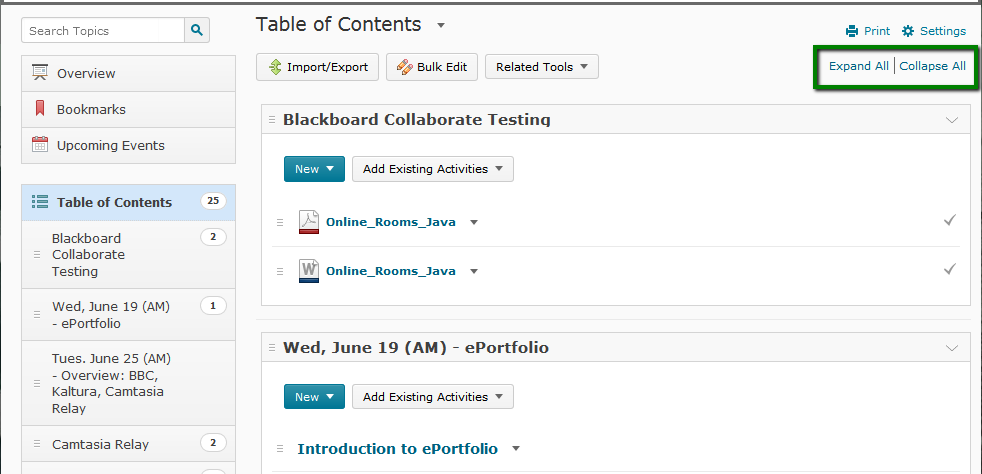Collapse the Wed, June 19 ePortfolio module
Image resolution: width=982 pixels, height=474 pixels.
click(952, 348)
